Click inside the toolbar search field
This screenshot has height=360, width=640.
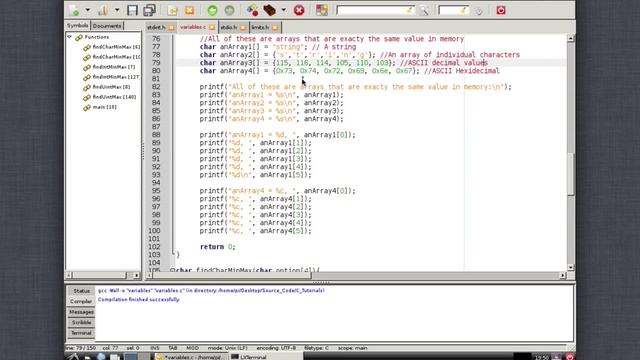click(x=376, y=10)
